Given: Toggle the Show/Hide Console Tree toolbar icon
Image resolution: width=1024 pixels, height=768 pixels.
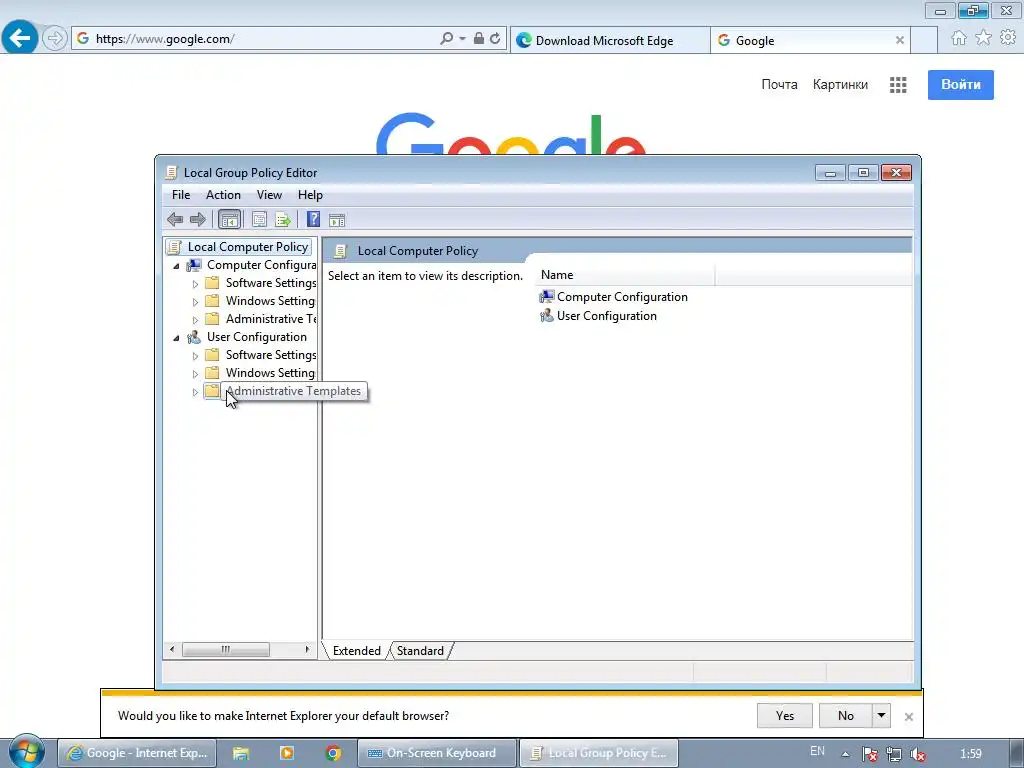Looking at the screenshot, I should click(229, 219).
